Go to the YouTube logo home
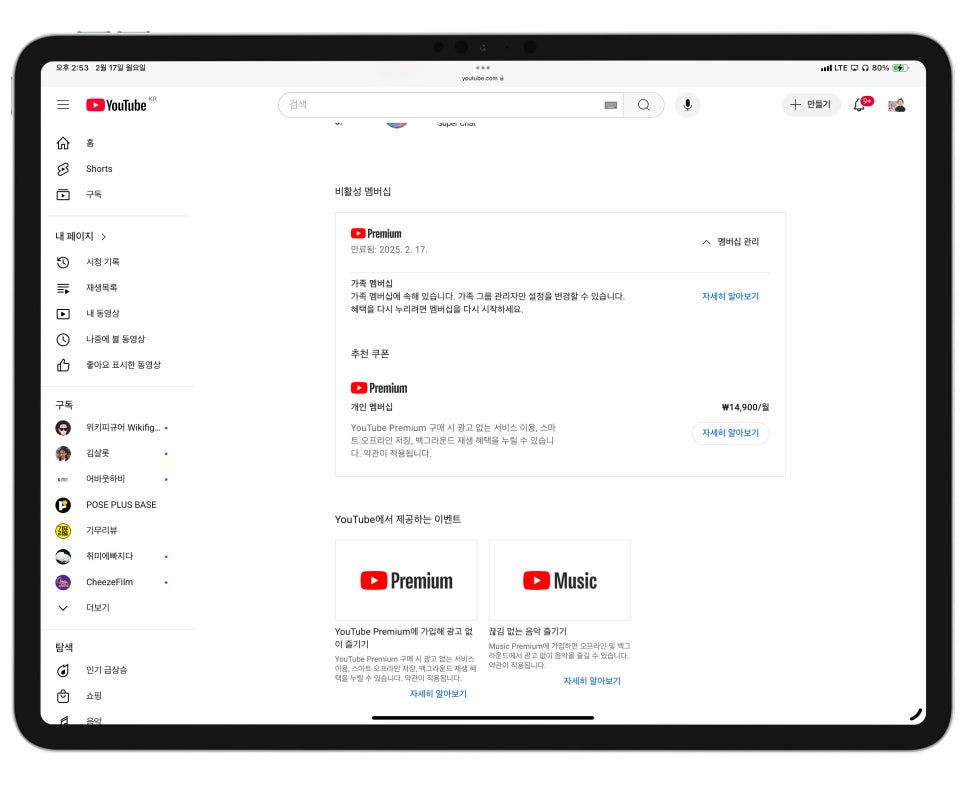The height and width of the screenshot is (785, 966). [116, 105]
